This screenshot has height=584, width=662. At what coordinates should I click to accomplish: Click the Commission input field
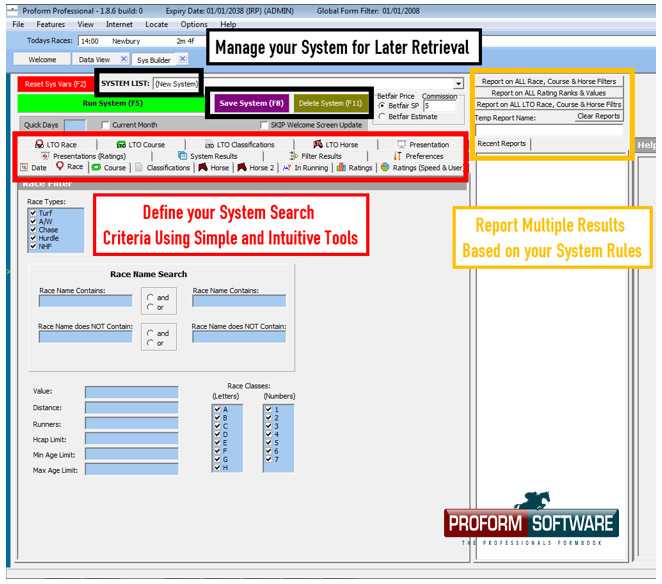coord(440,106)
